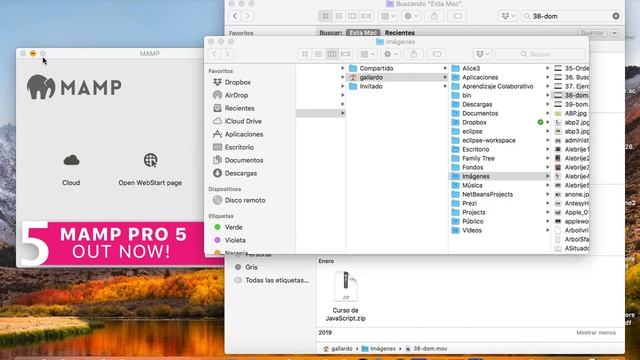Expand the Invitado folder arrow
The image size is (640, 360).
point(445,86)
